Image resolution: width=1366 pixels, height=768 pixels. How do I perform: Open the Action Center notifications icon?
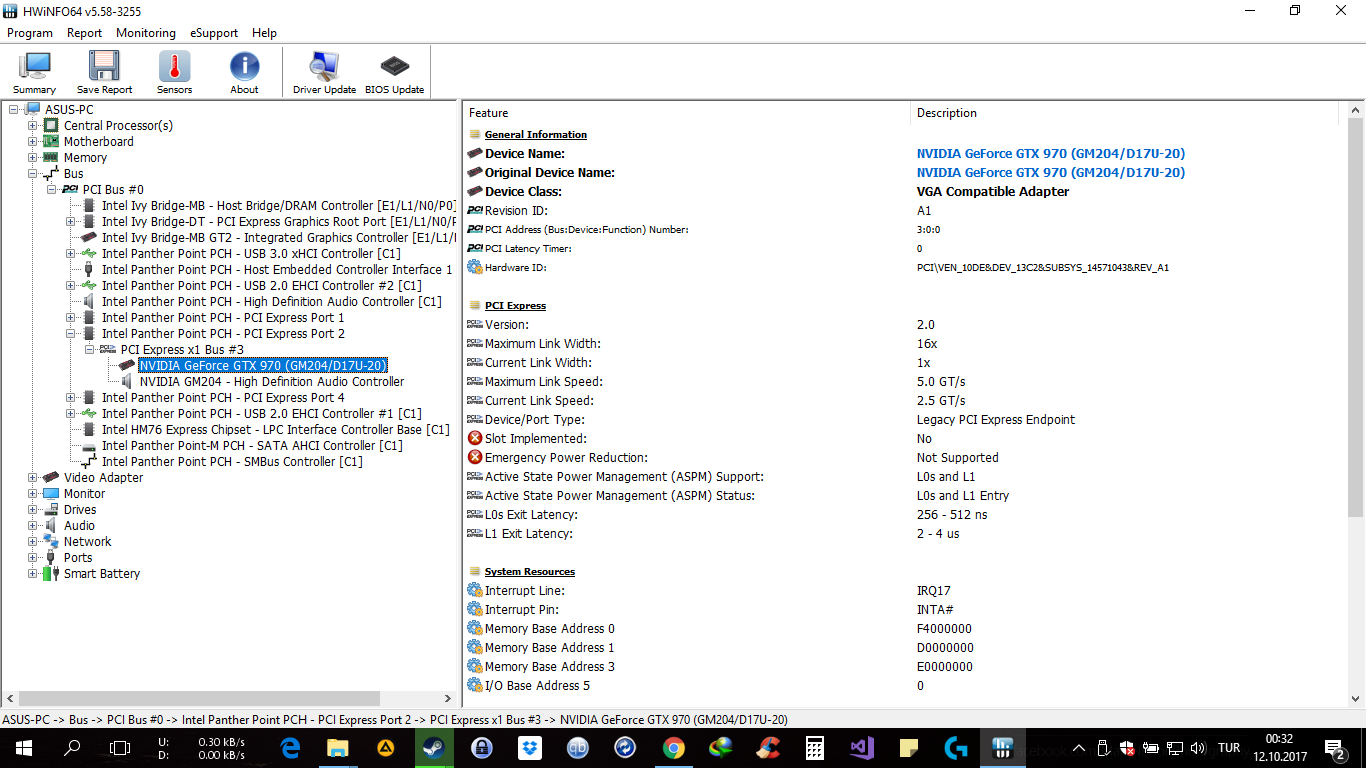pos(1336,748)
